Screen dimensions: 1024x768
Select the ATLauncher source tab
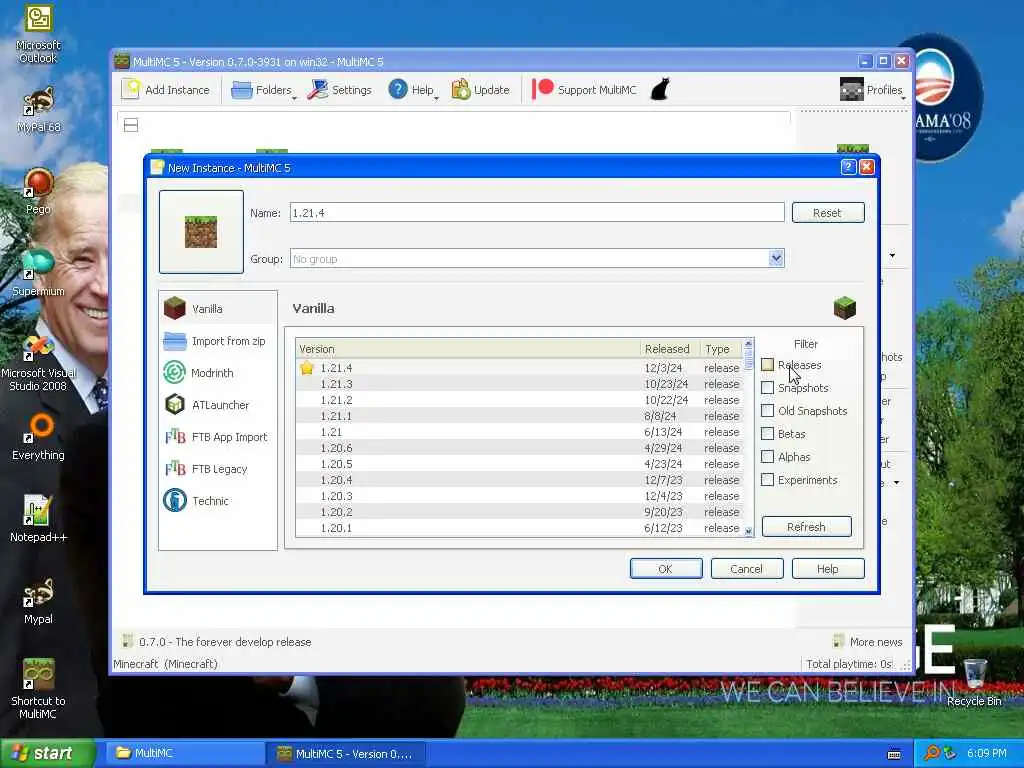pos(217,405)
